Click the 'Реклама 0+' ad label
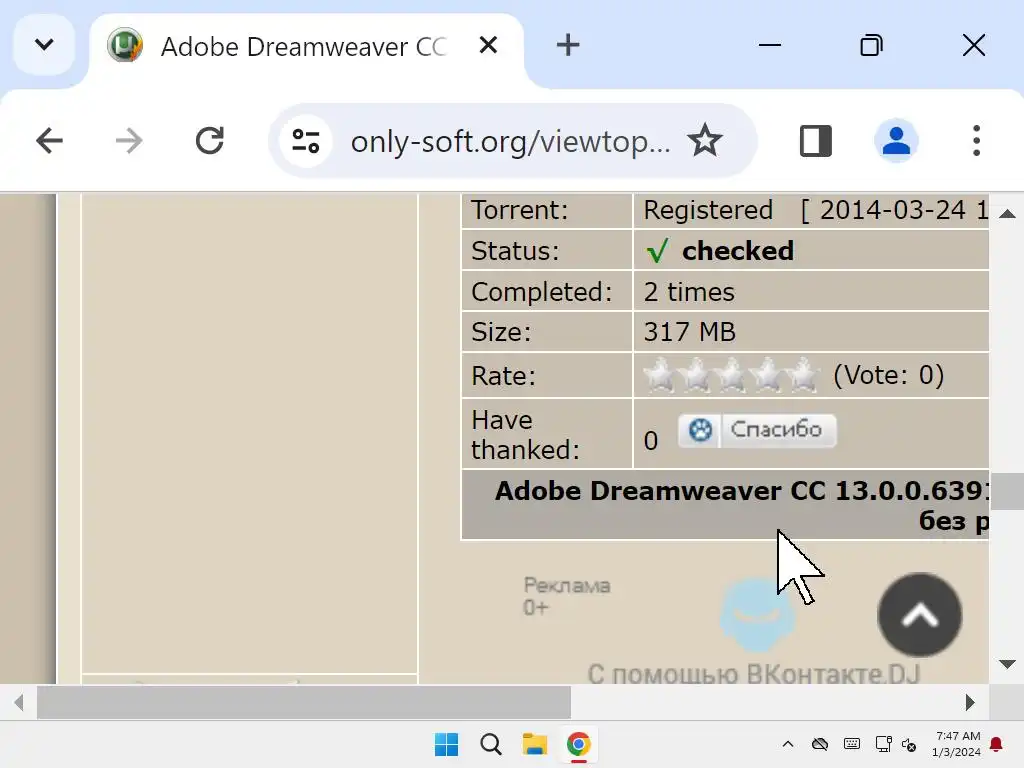This screenshot has width=1024, height=768. pyautogui.click(x=567, y=596)
